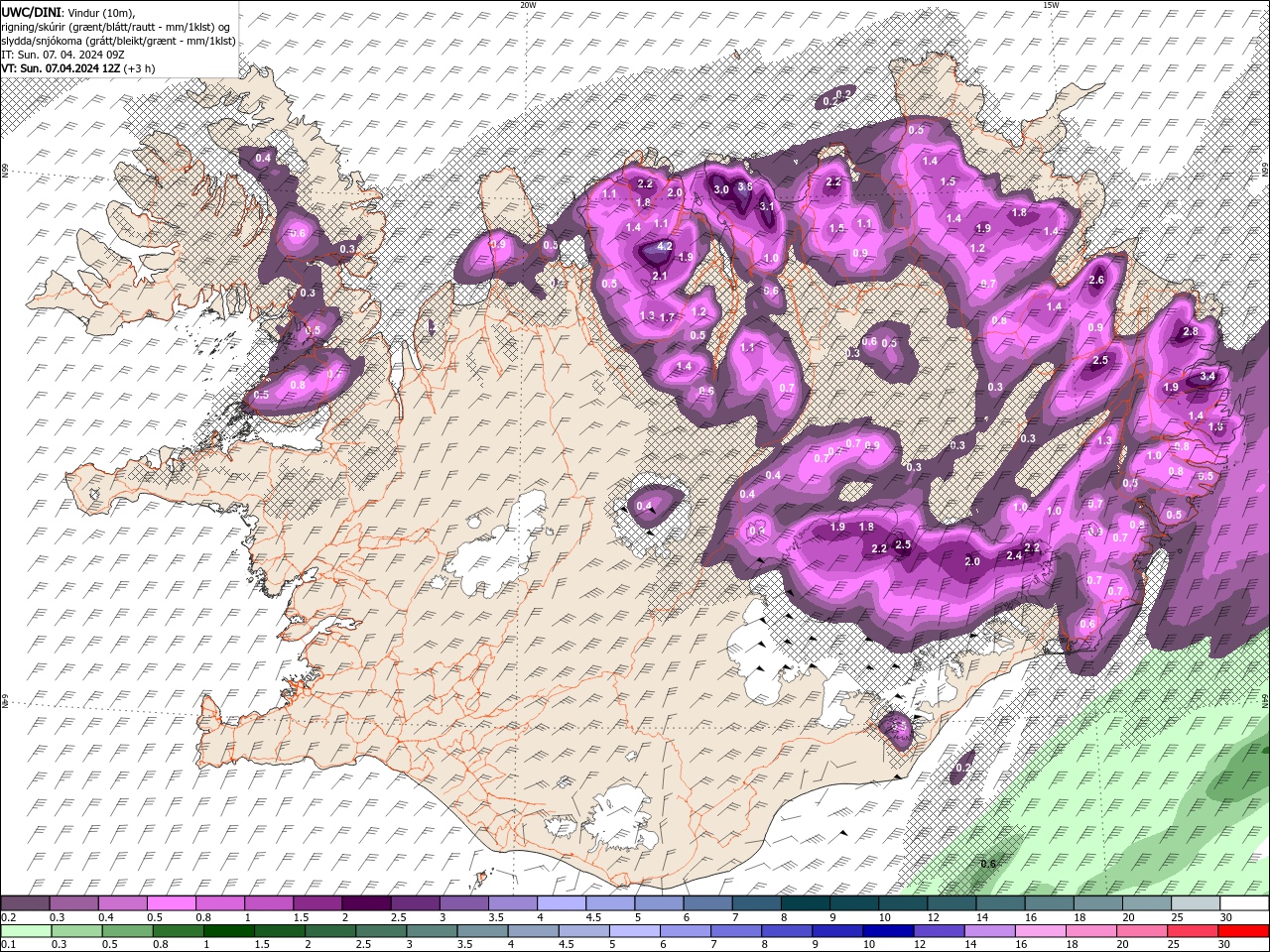Image resolution: width=1270 pixels, height=952 pixels.
Task: Click the 3.0 precipitation value on the map
Action: pos(721,189)
